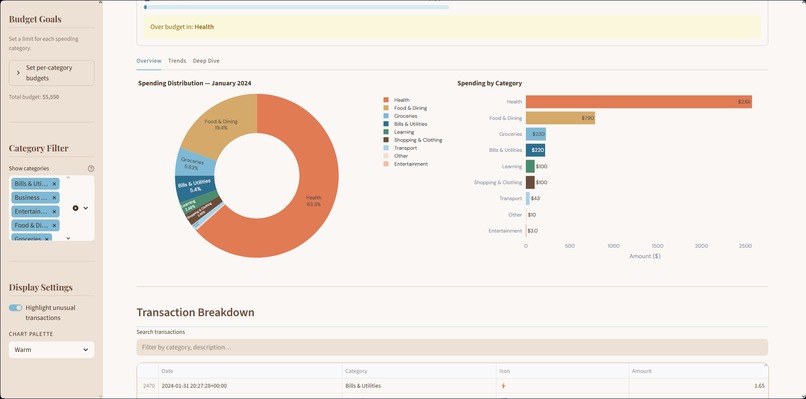Click the Over budget in Health notice
This screenshot has height=399, width=806.
coord(452,27)
